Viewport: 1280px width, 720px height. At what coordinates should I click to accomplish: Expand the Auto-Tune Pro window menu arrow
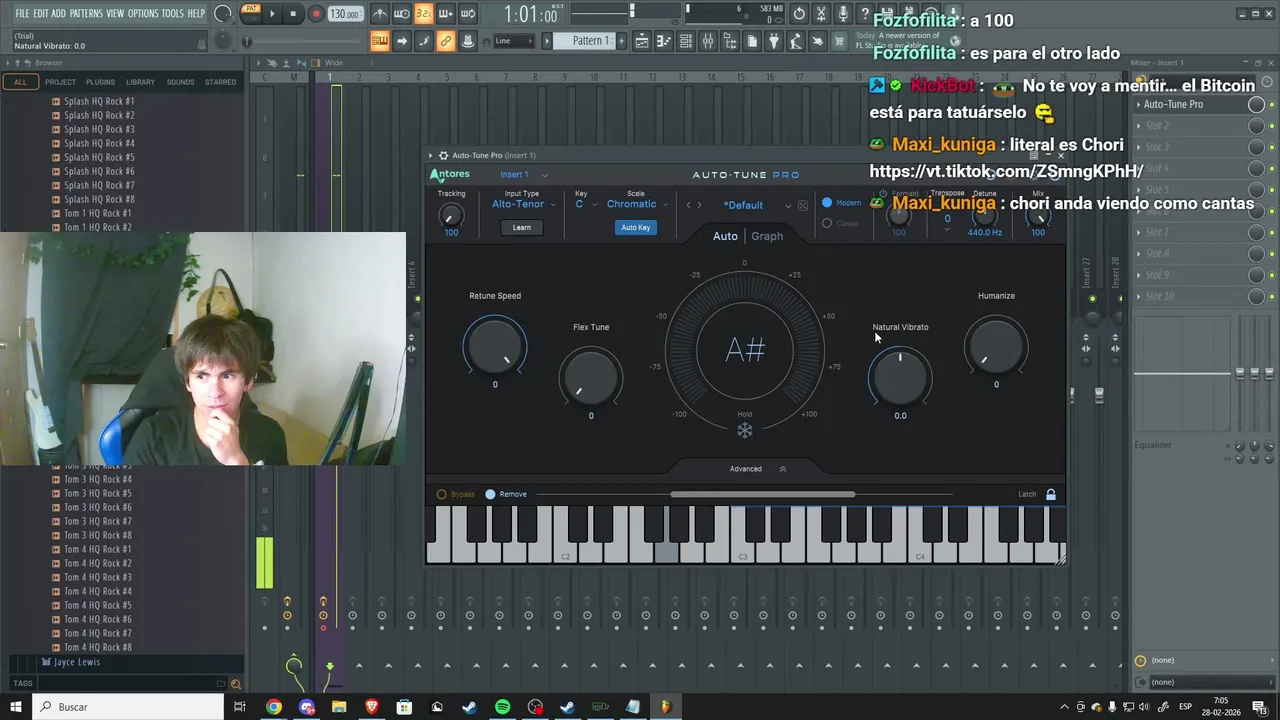tap(431, 155)
